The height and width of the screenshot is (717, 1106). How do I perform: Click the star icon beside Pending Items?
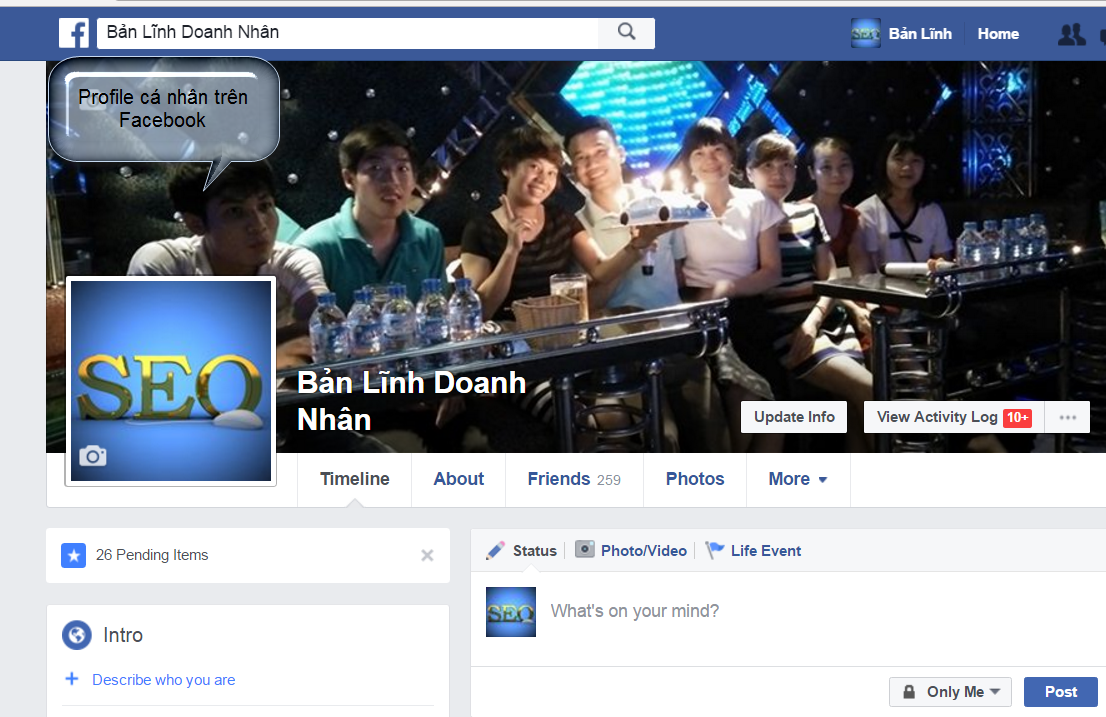click(x=73, y=555)
